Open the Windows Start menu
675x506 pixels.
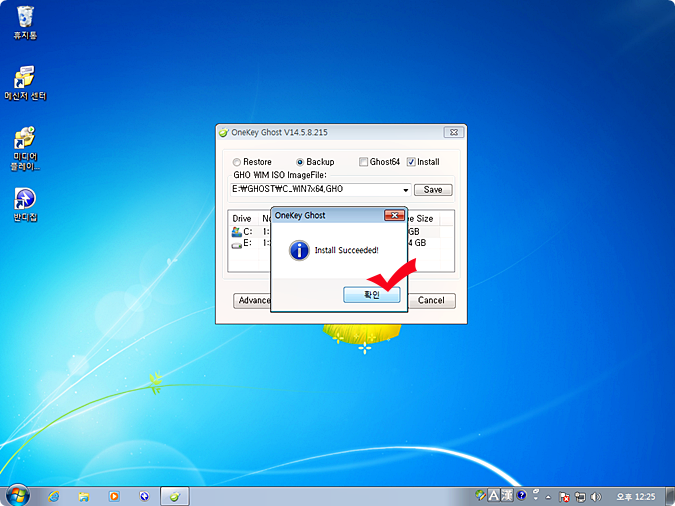click(x=18, y=496)
